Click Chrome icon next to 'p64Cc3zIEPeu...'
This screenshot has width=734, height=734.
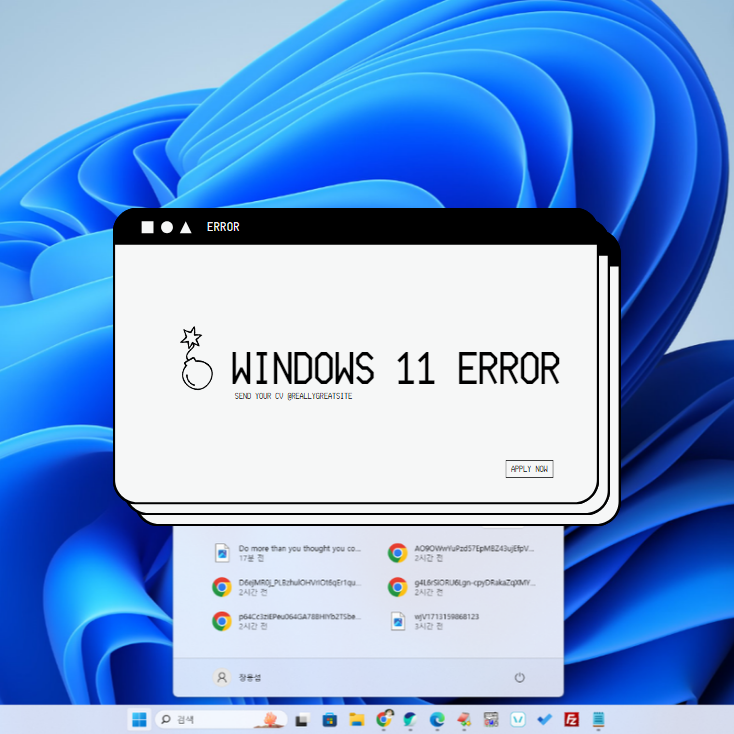click(x=222, y=621)
